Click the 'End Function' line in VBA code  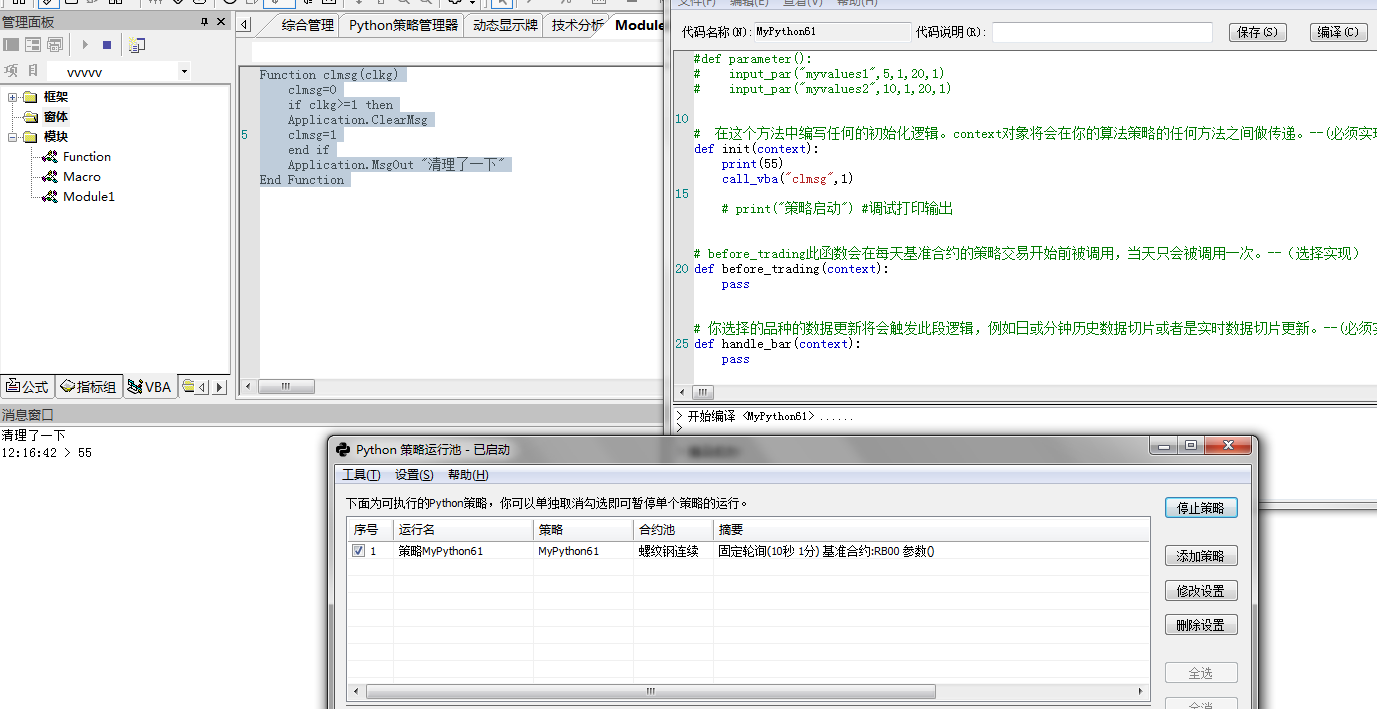pyautogui.click(x=302, y=180)
